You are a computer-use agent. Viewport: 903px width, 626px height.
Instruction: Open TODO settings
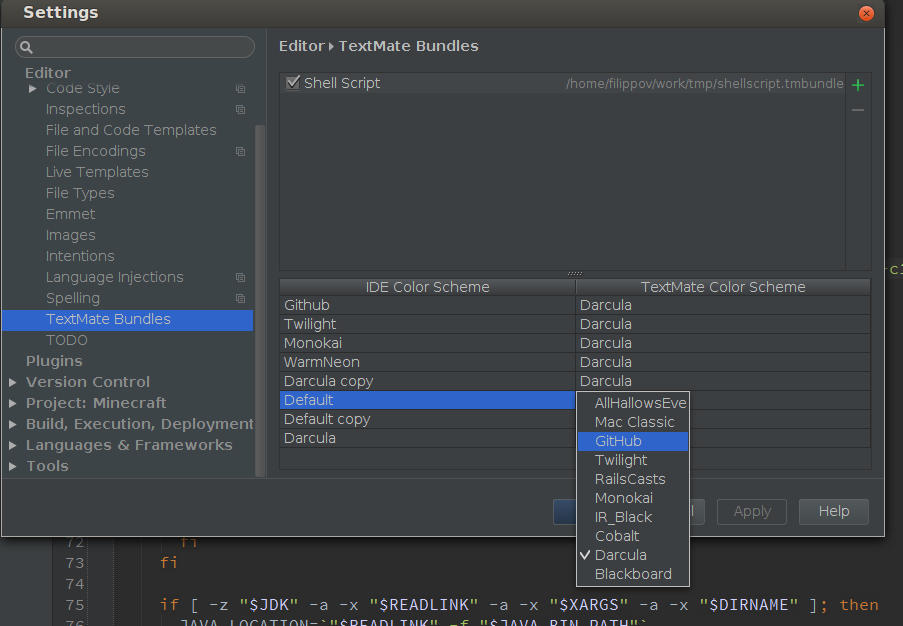pyautogui.click(x=67, y=340)
